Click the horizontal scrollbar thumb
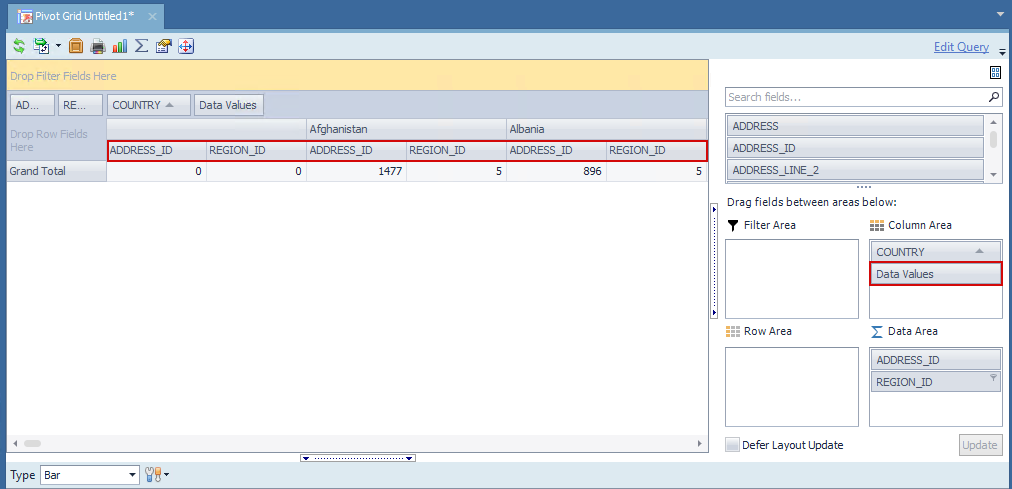The width and height of the screenshot is (1012, 489). tap(32, 444)
